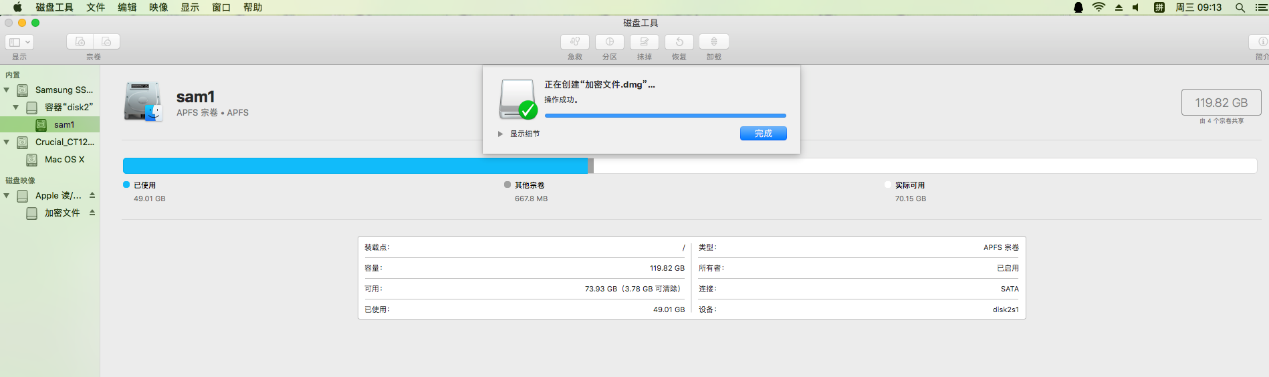Click the 装载点 table row
This screenshot has height=377, width=1269.
click(x=524, y=247)
